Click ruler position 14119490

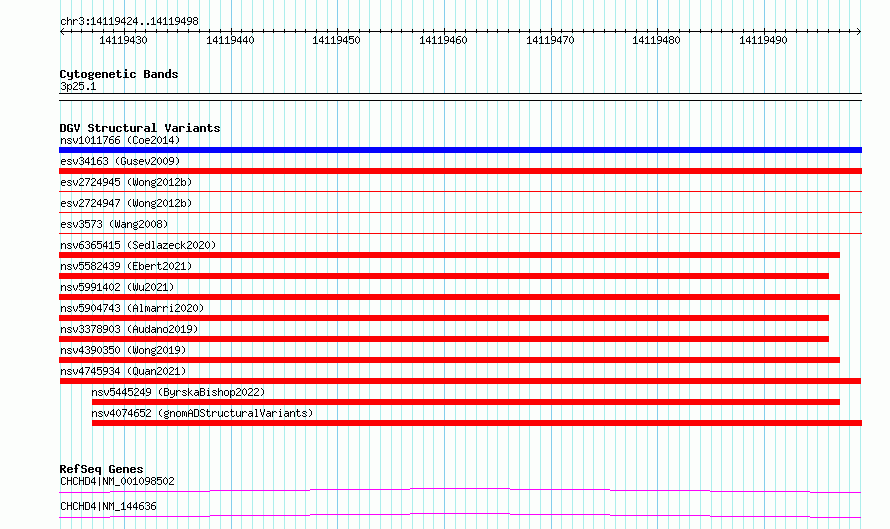pos(763,40)
